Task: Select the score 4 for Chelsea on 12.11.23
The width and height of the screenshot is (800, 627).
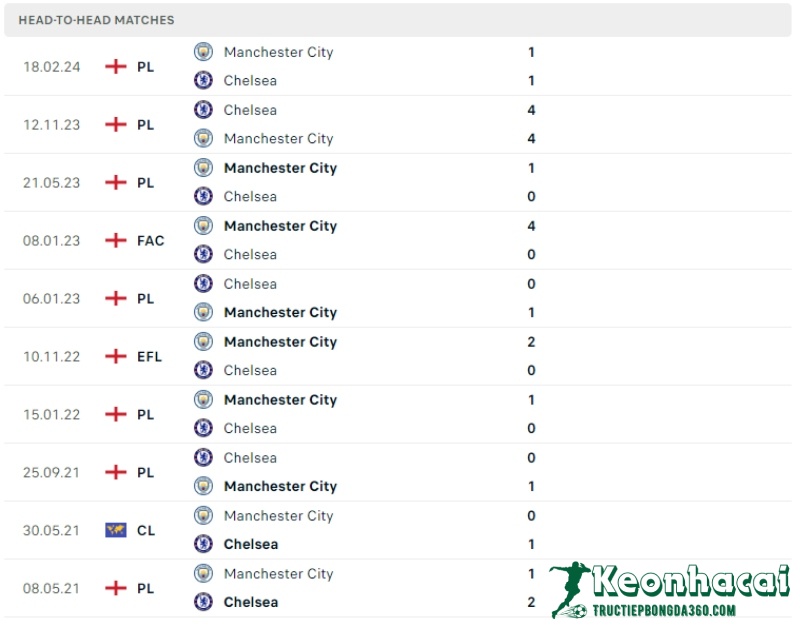Action: coord(531,110)
